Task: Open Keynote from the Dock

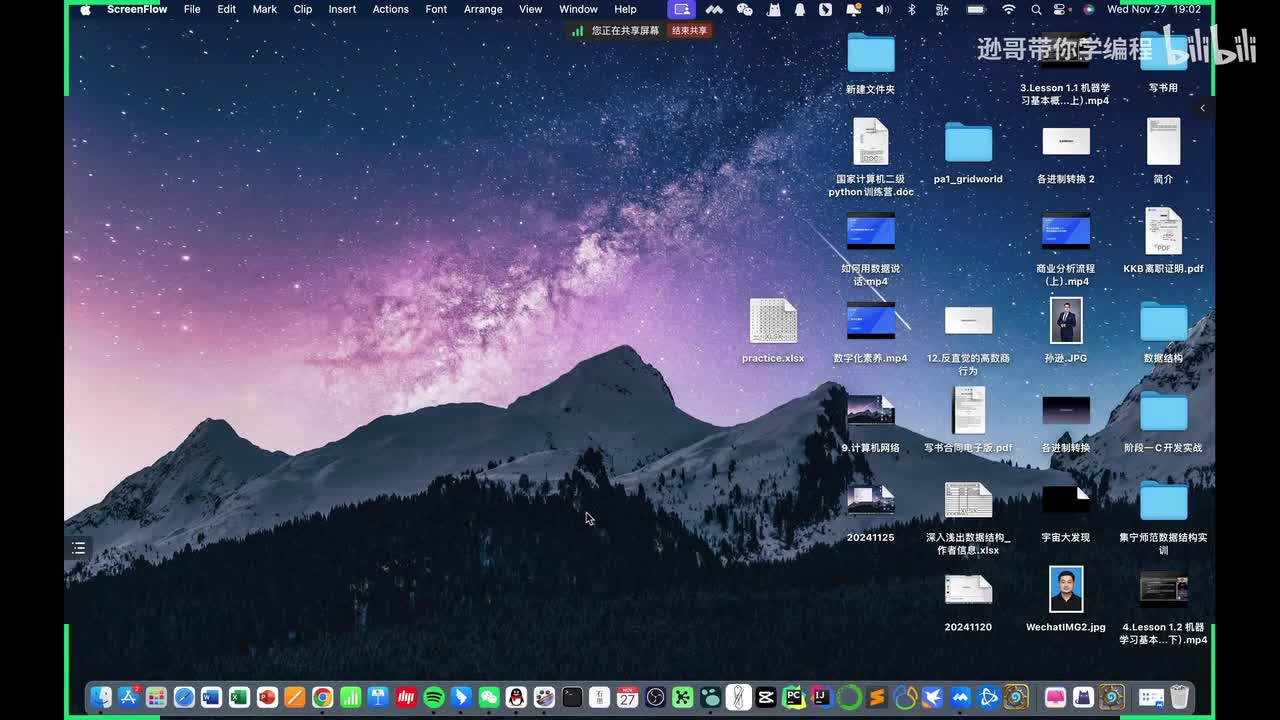Action: [x=378, y=697]
